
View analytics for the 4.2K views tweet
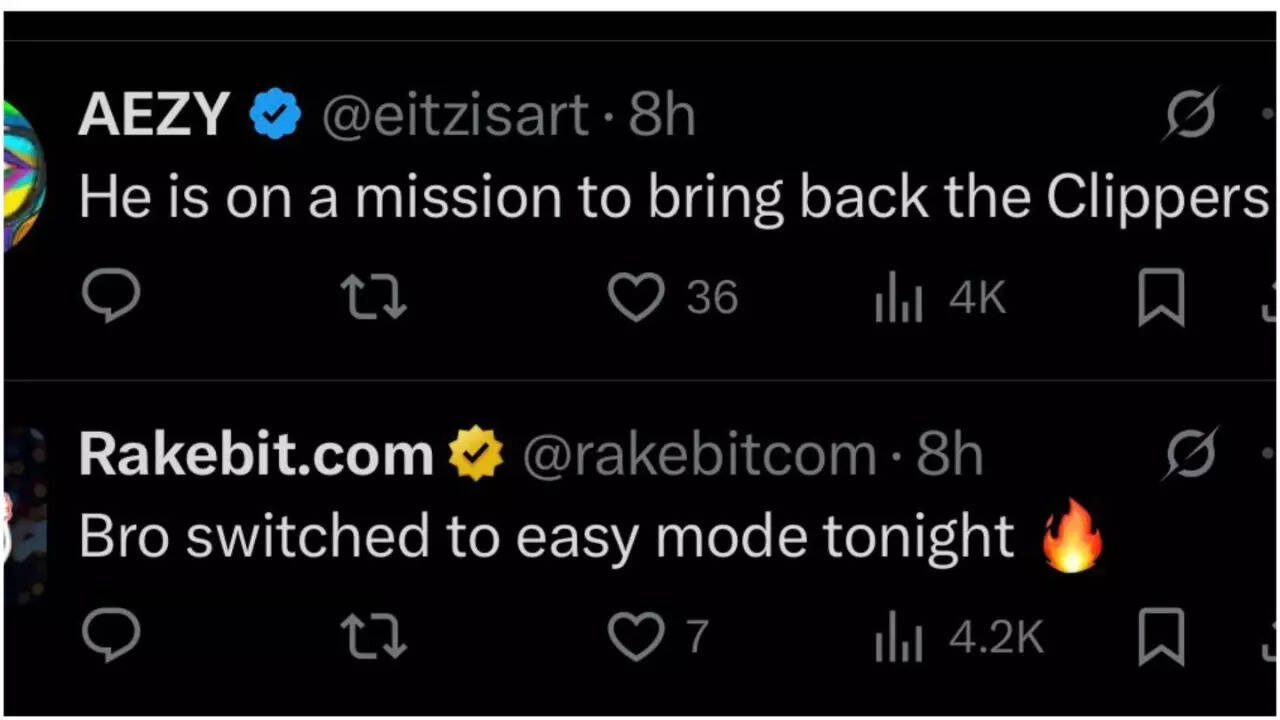point(898,638)
